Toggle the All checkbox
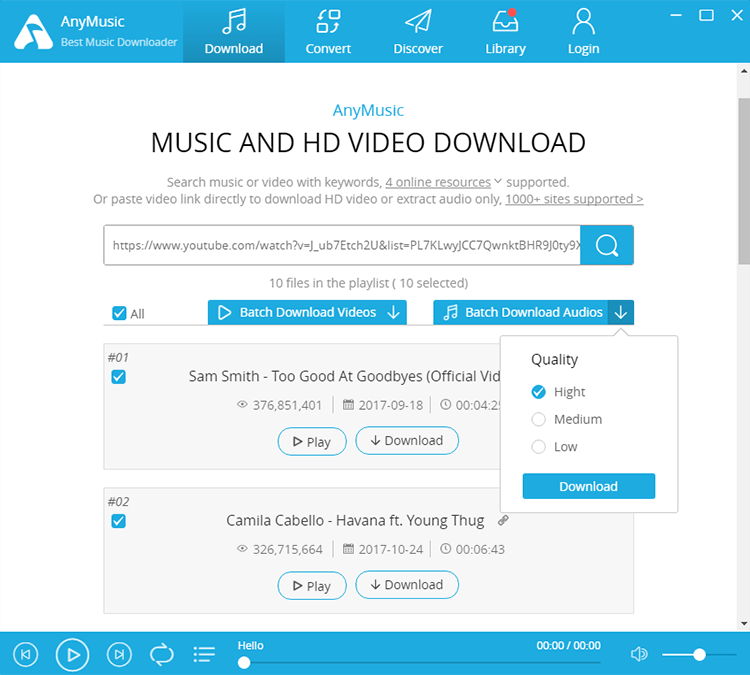 (x=119, y=313)
